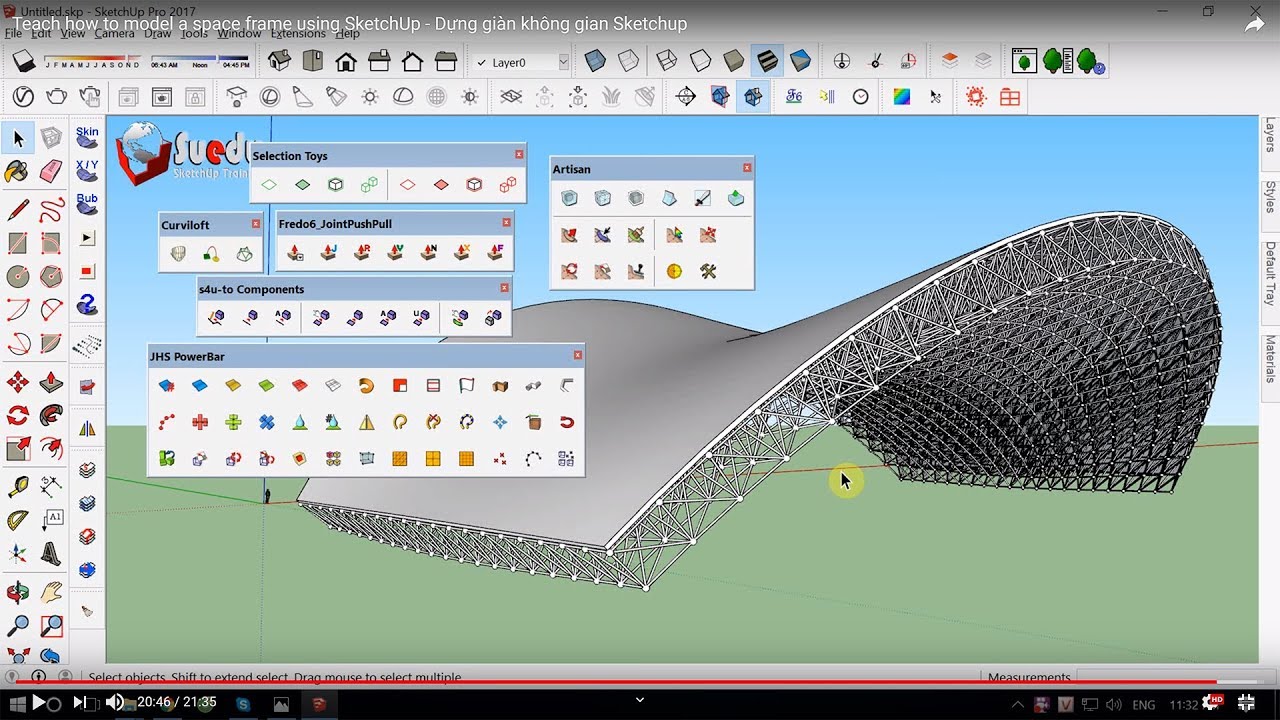
Task: Click the JHS PowerBar red cross icon
Action: 200,422
